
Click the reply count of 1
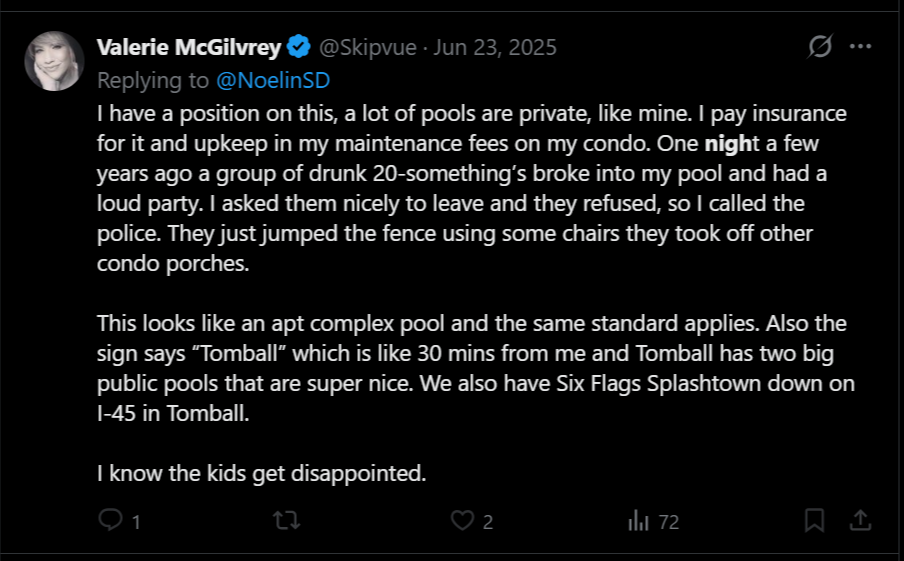click(136, 522)
